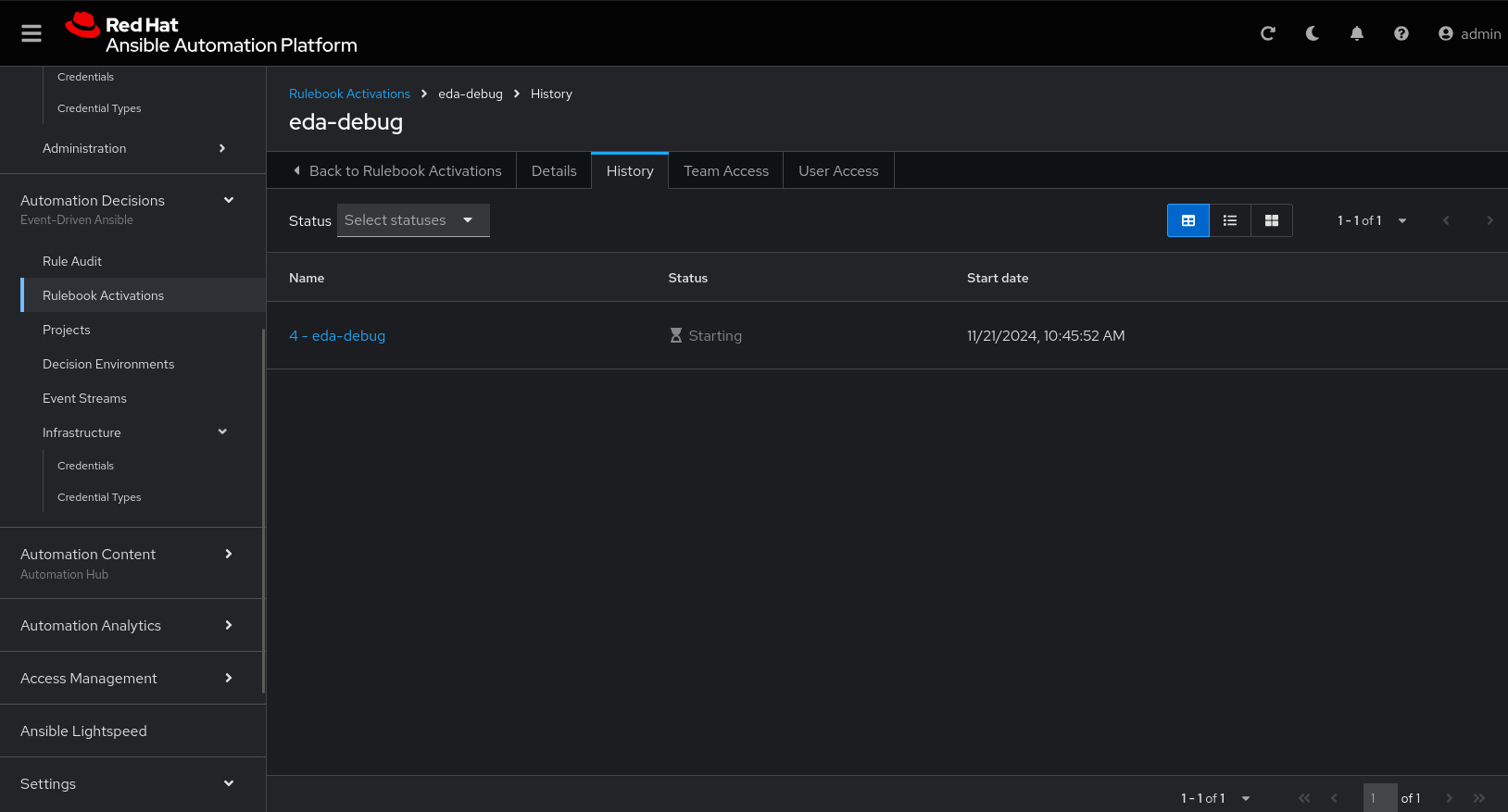
Task: Click the Status column header
Action: point(688,278)
